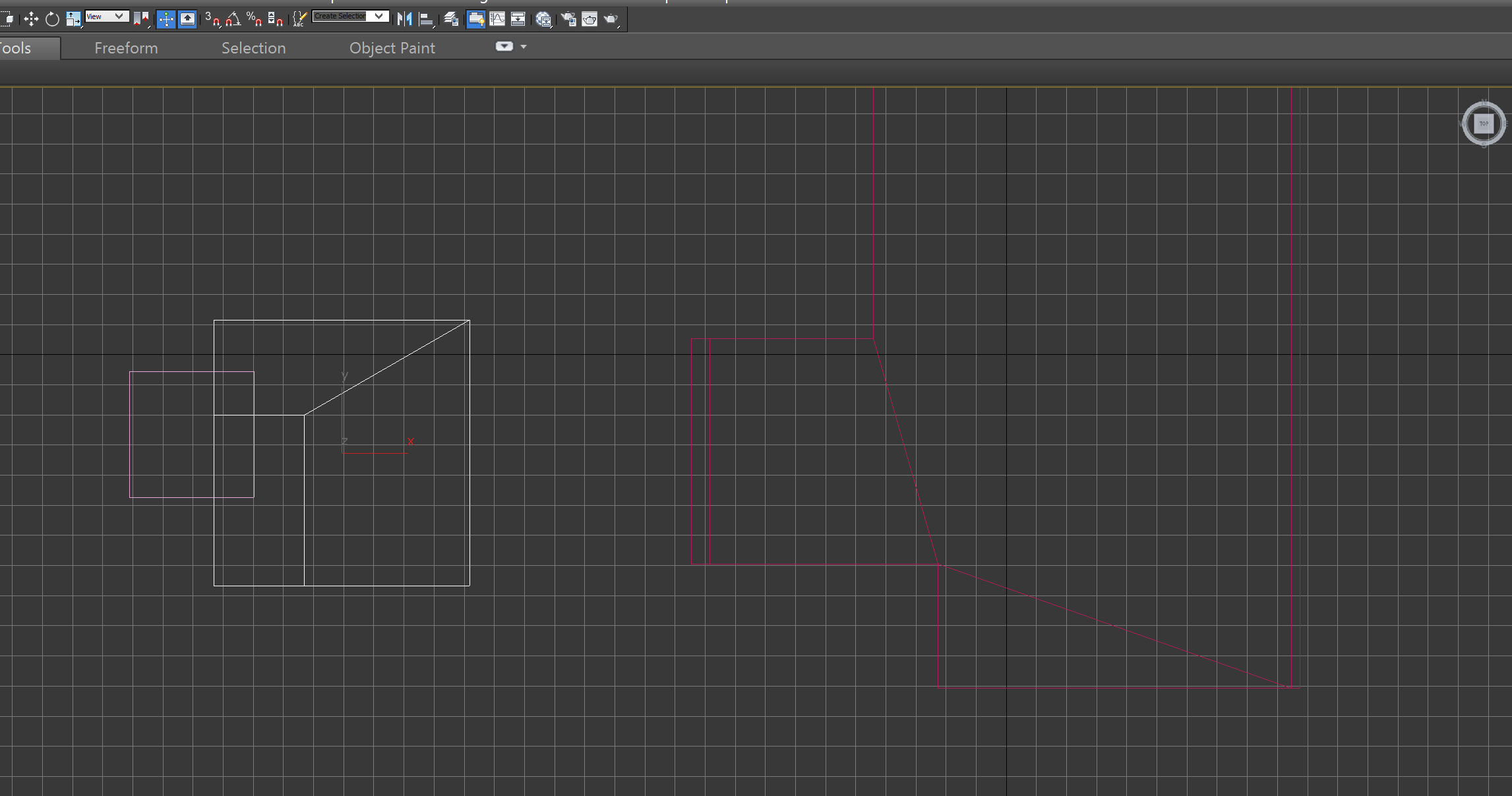The height and width of the screenshot is (796, 1512).
Task: Click Use Pivot Point Center icon
Action: 141,19
